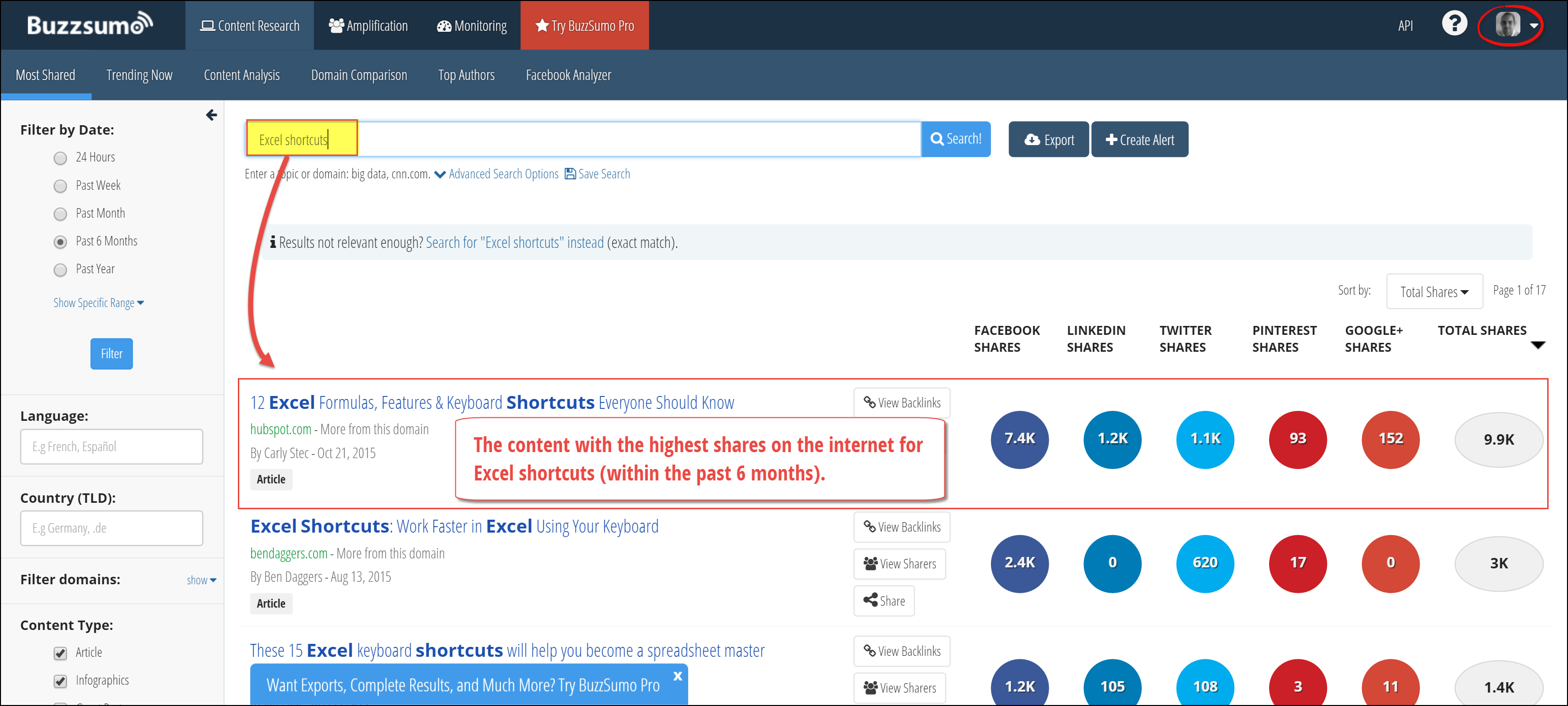Click the Facebook shares circle showing 7.4K
The height and width of the screenshot is (706, 1568).
[1019, 439]
